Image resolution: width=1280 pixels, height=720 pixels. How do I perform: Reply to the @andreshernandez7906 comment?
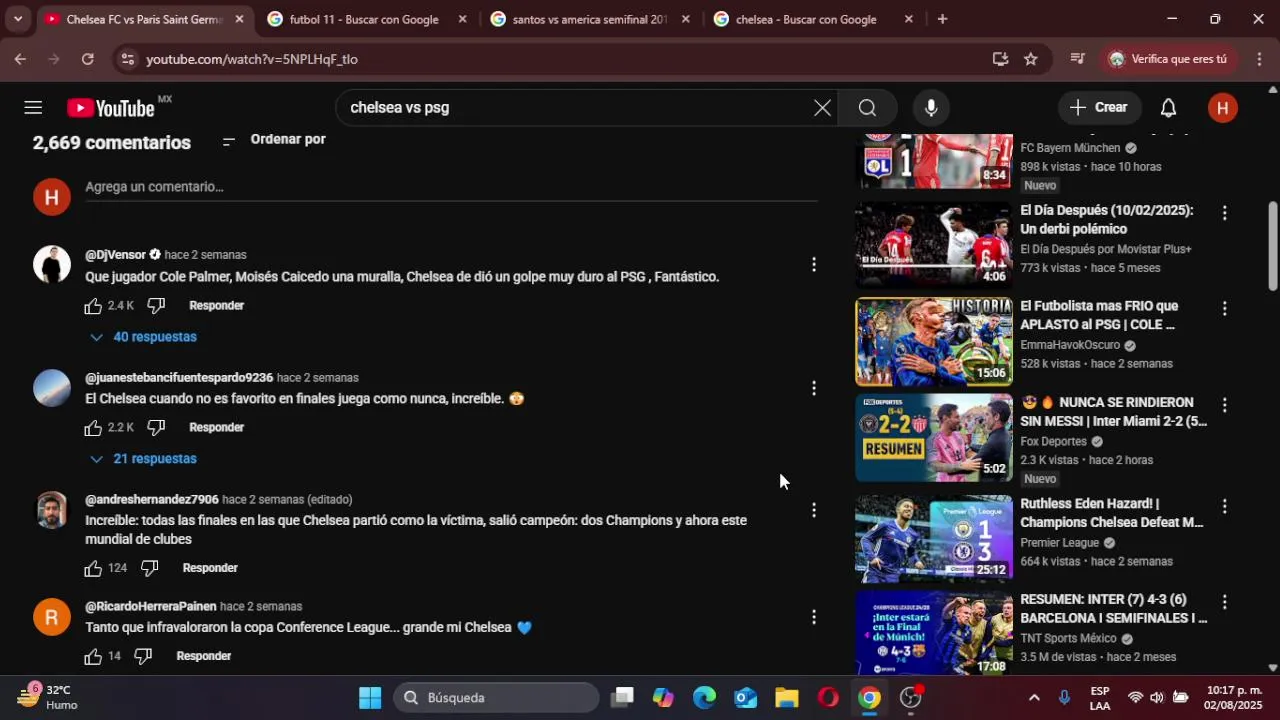coord(210,568)
